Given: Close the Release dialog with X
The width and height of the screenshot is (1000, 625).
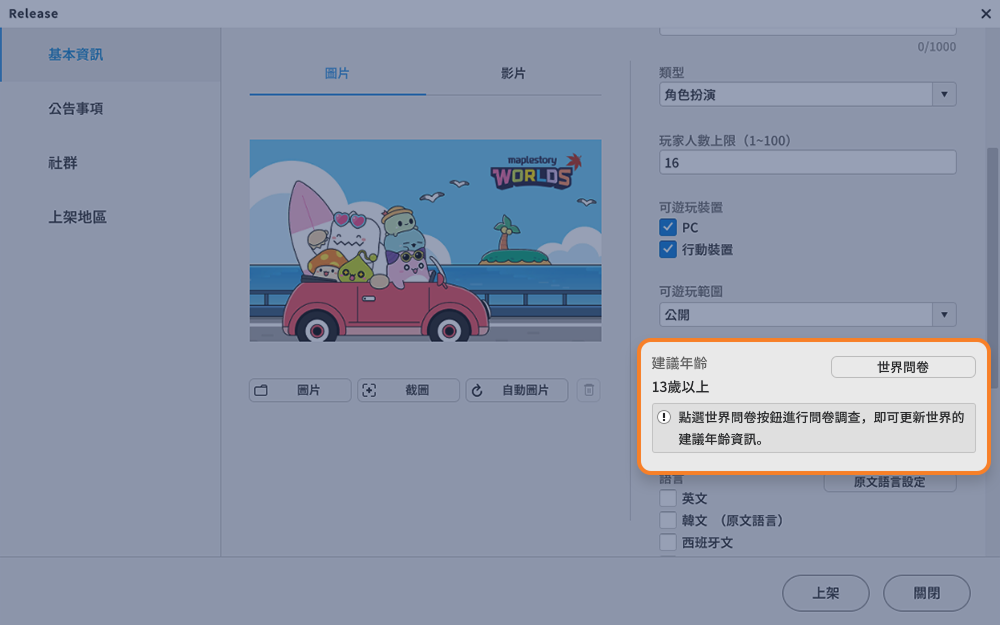Looking at the screenshot, I should (985, 13).
